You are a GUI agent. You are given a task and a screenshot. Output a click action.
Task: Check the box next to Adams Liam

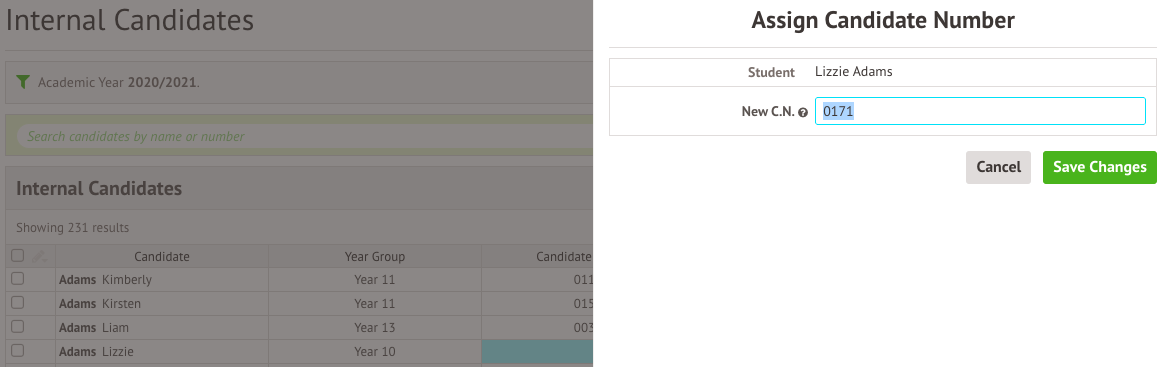click(x=17, y=327)
